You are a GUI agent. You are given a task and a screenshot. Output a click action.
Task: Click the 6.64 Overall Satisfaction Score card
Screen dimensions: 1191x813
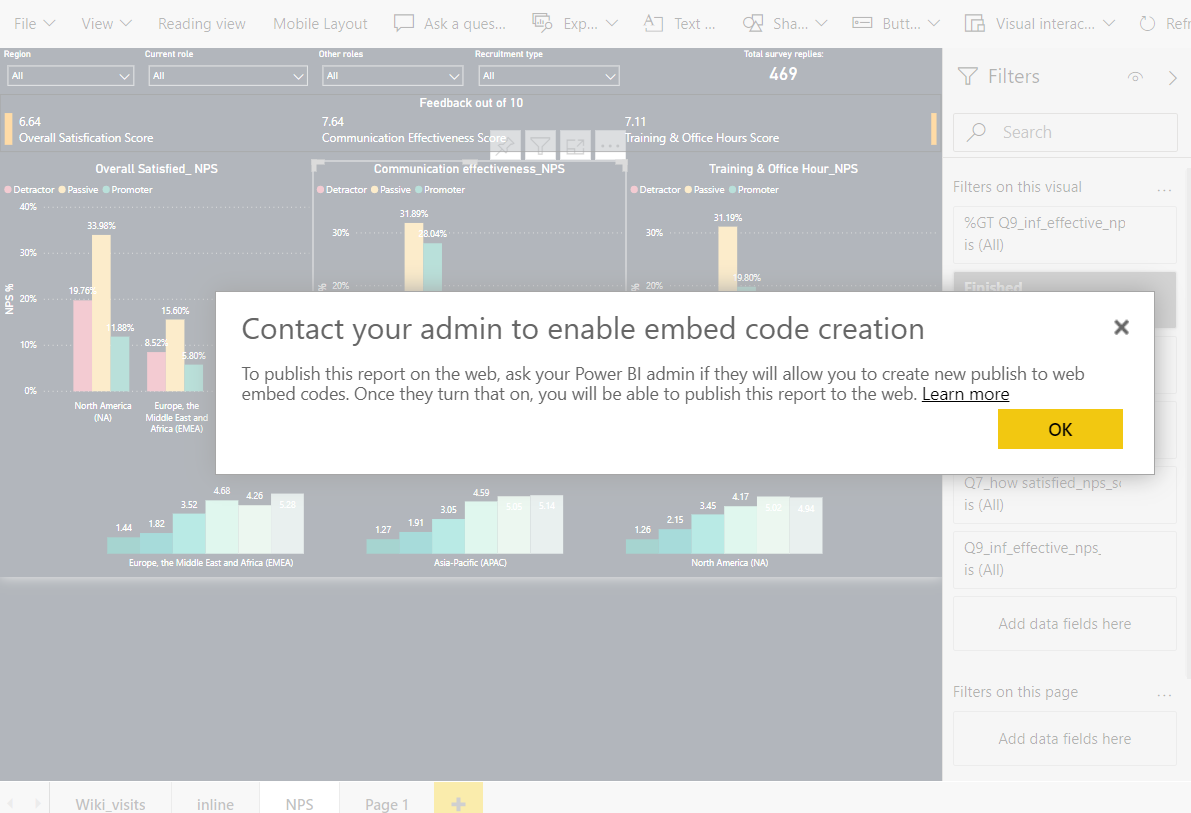86,130
